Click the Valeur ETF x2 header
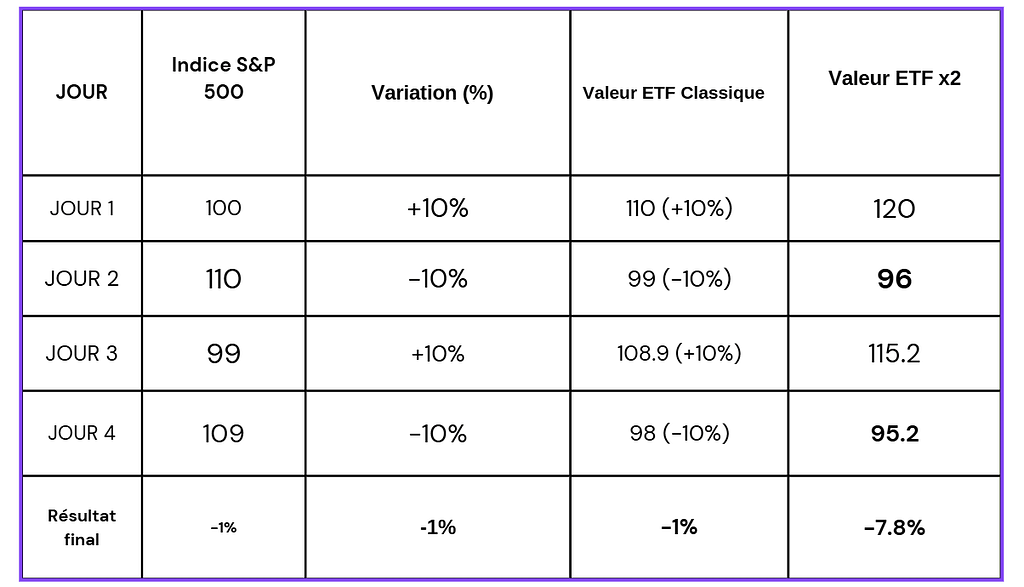Viewport: 1024px width, 587px height. 894,78
